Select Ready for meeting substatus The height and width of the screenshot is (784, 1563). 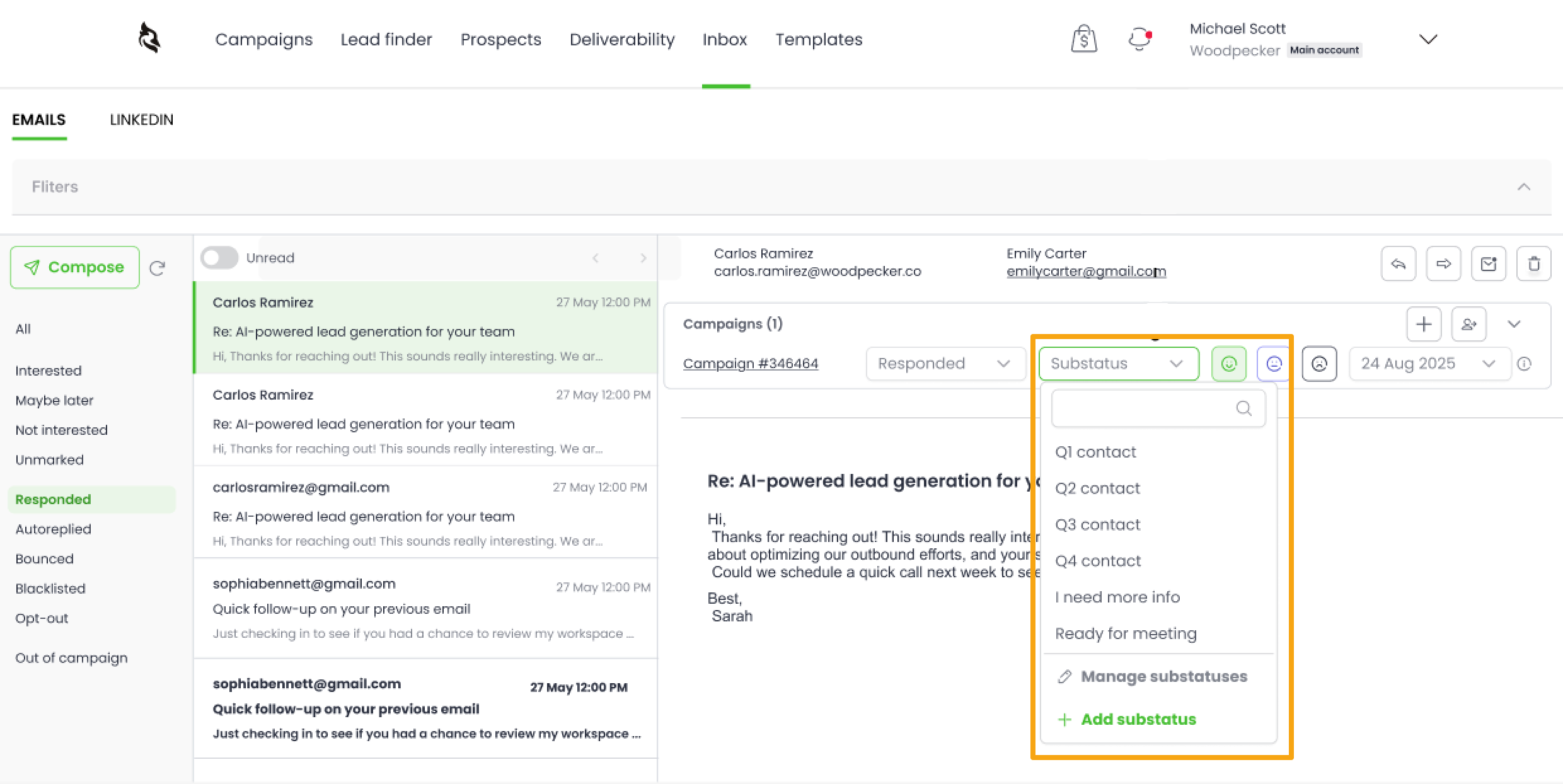point(1126,633)
